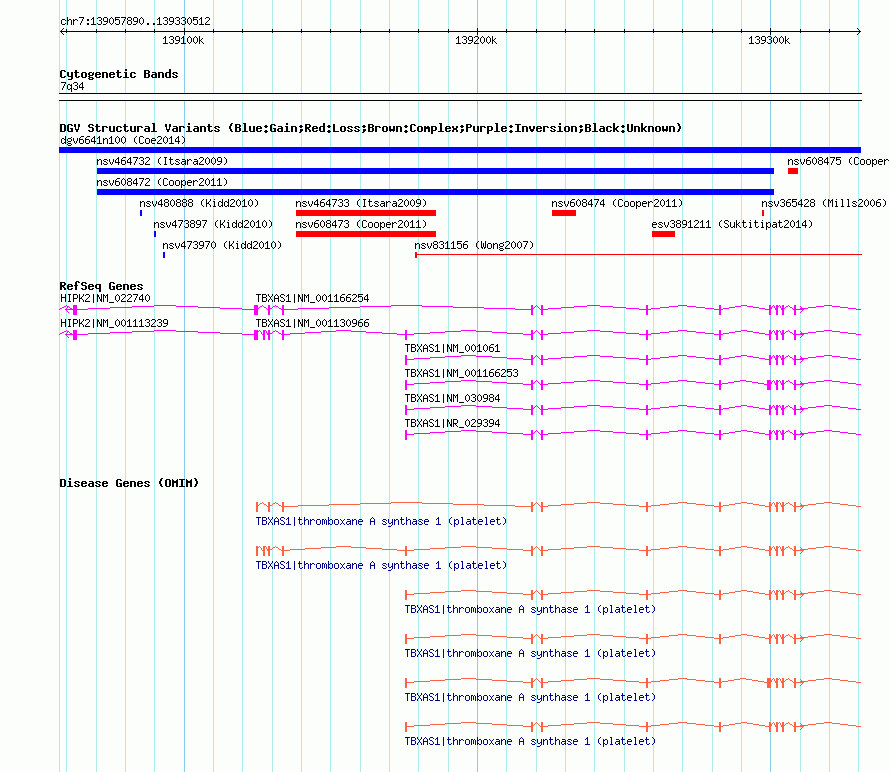890x772 pixels.
Task: Open fifth TBXAS1 thromboxane A synthase link
Action: [530, 697]
